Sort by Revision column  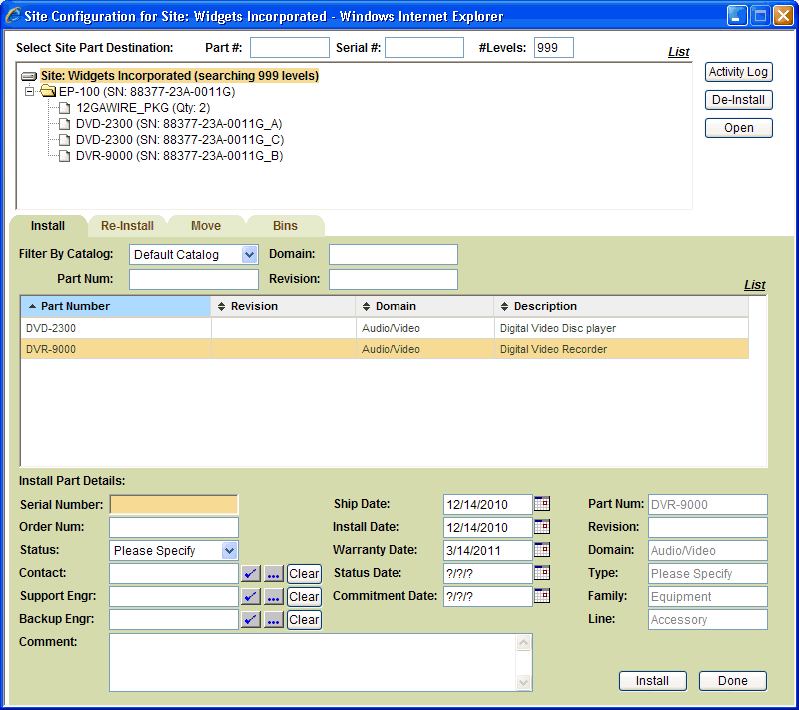[x=283, y=306]
